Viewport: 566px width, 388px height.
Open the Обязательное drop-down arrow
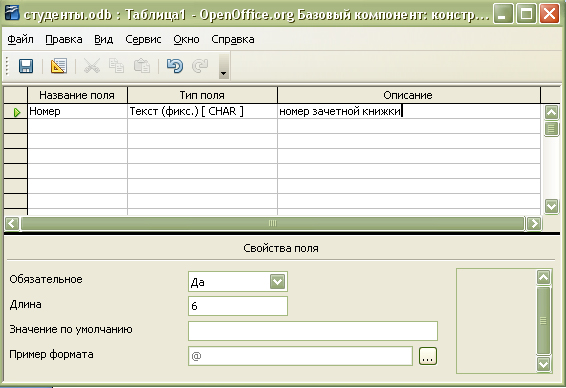[277, 282]
